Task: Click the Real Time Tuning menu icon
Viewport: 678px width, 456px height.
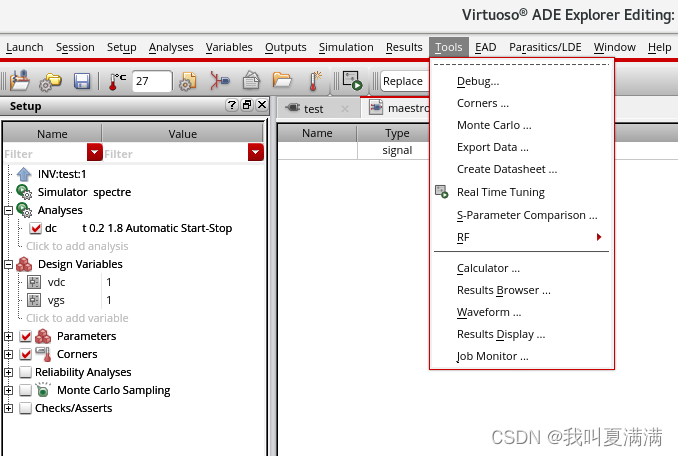Action: (441, 192)
